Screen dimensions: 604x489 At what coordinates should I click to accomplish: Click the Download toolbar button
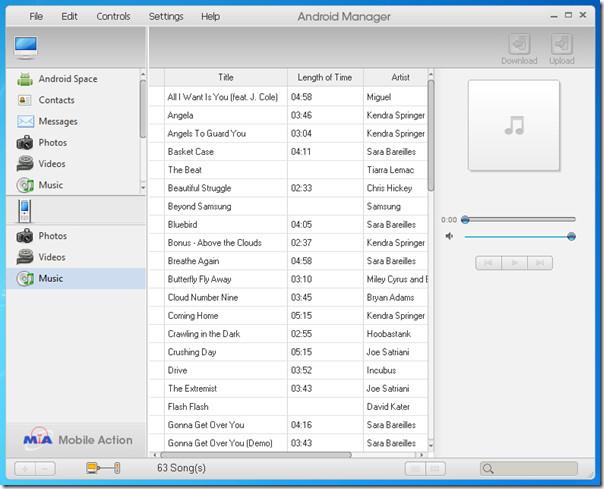click(x=519, y=49)
